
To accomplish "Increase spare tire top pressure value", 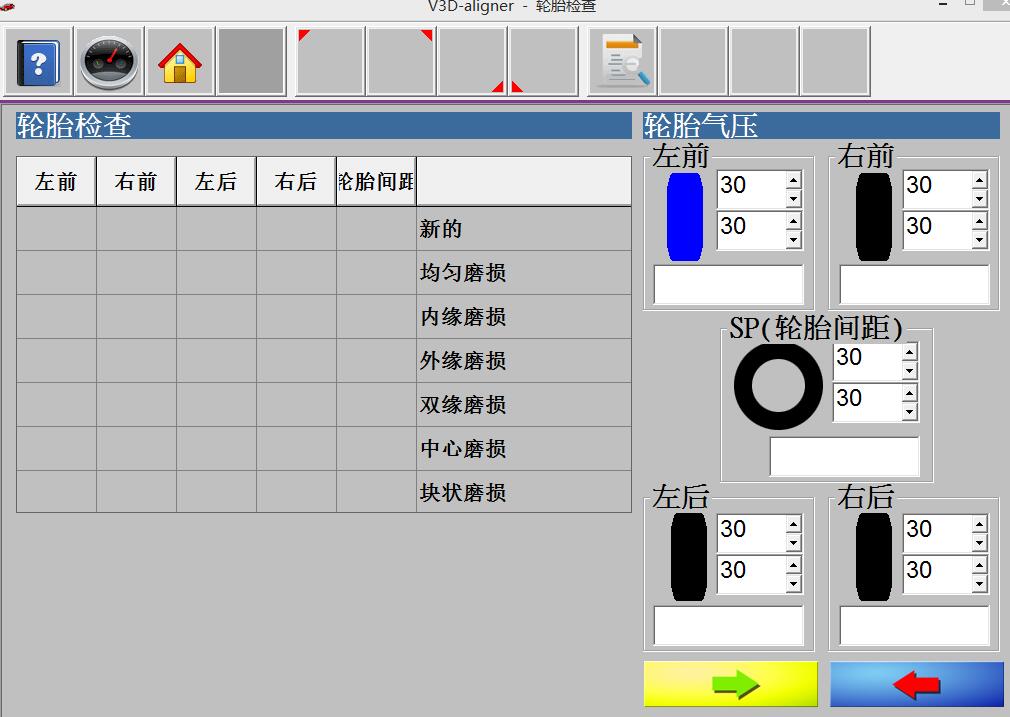I will point(909,351).
